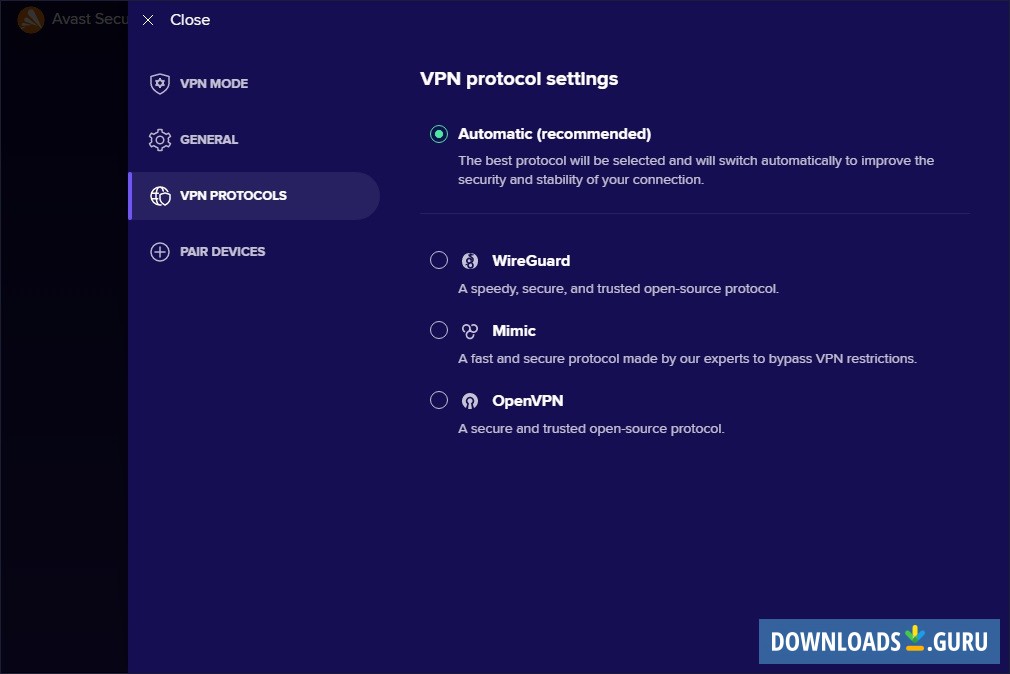This screenshot has width=1010, height=674.
Task: Click the Pair Devices plus icon
Action: pos(160,251)
